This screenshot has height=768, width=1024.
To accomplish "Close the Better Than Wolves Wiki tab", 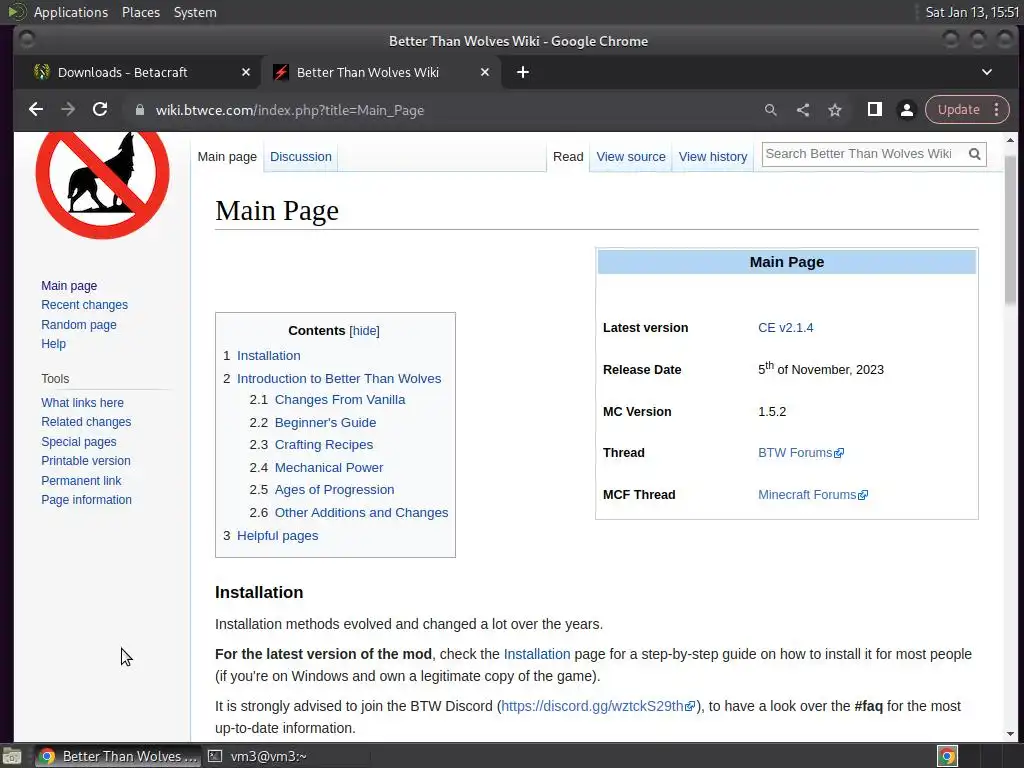I will pos(485,72).
